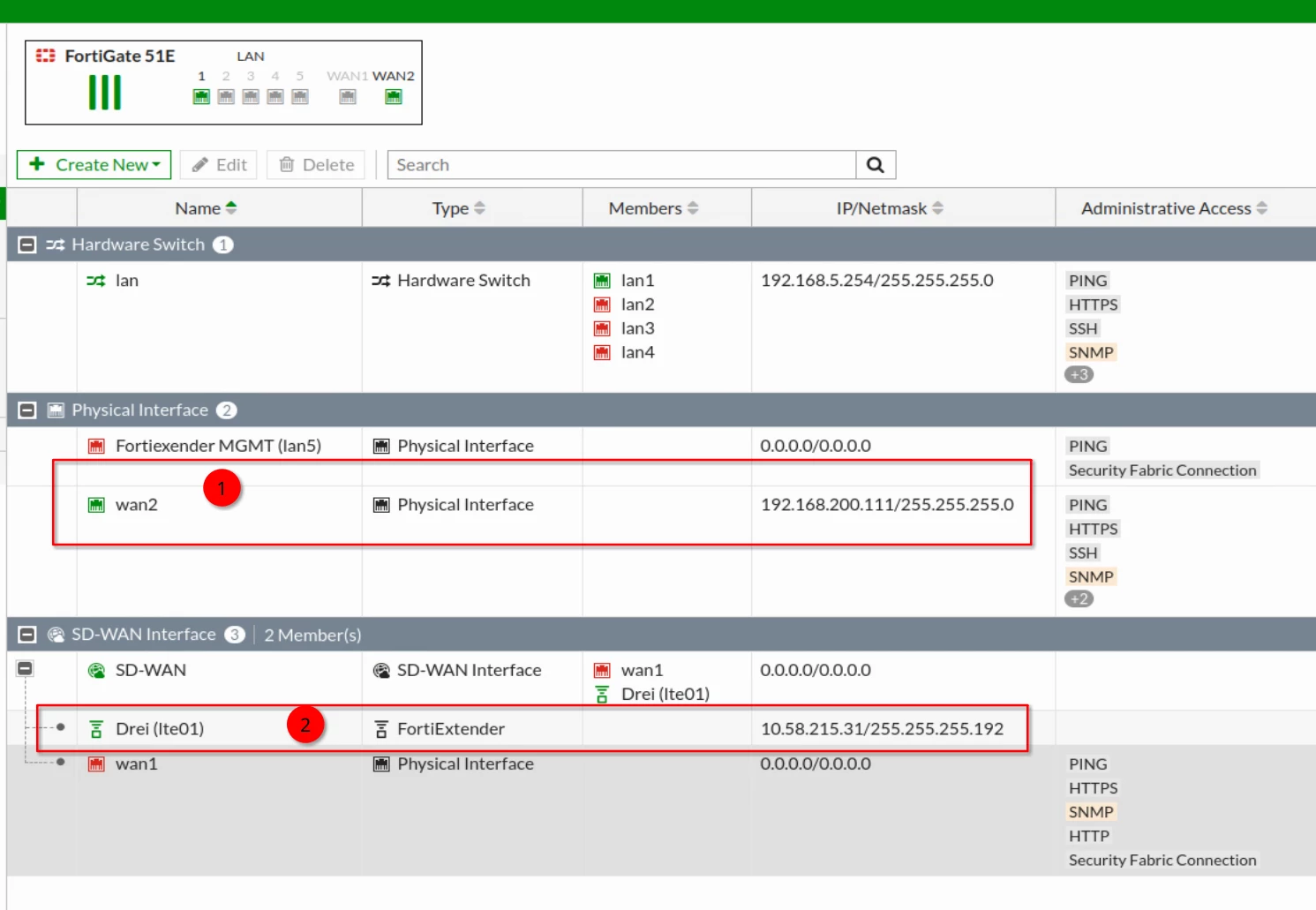
Task: Click WAN2 port icon on FortiGate diagram
Action: click(x=394, y=97)
